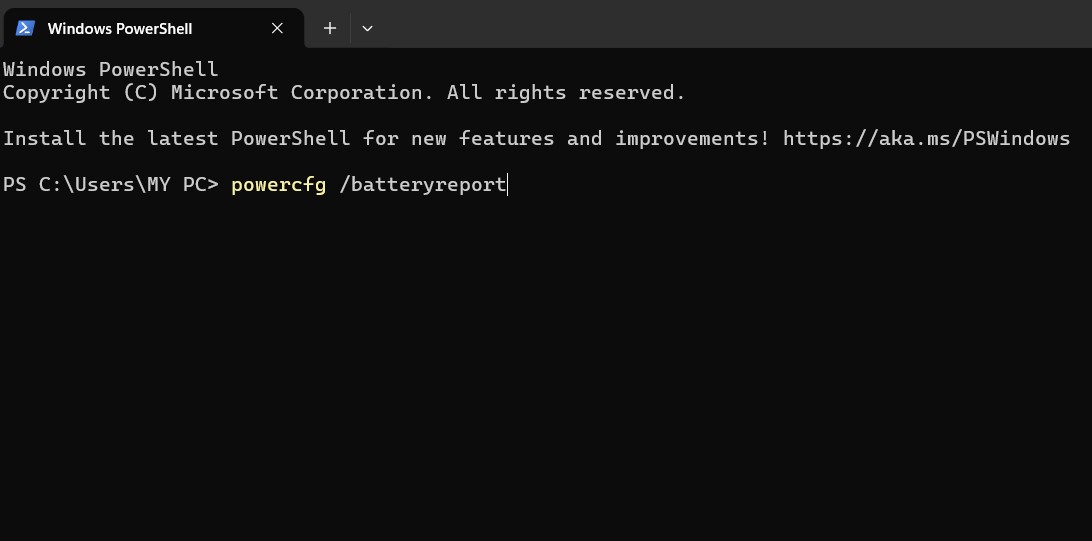Click the first line reading Windows PowerShell

pyautogui.click(x=110, y=69)
